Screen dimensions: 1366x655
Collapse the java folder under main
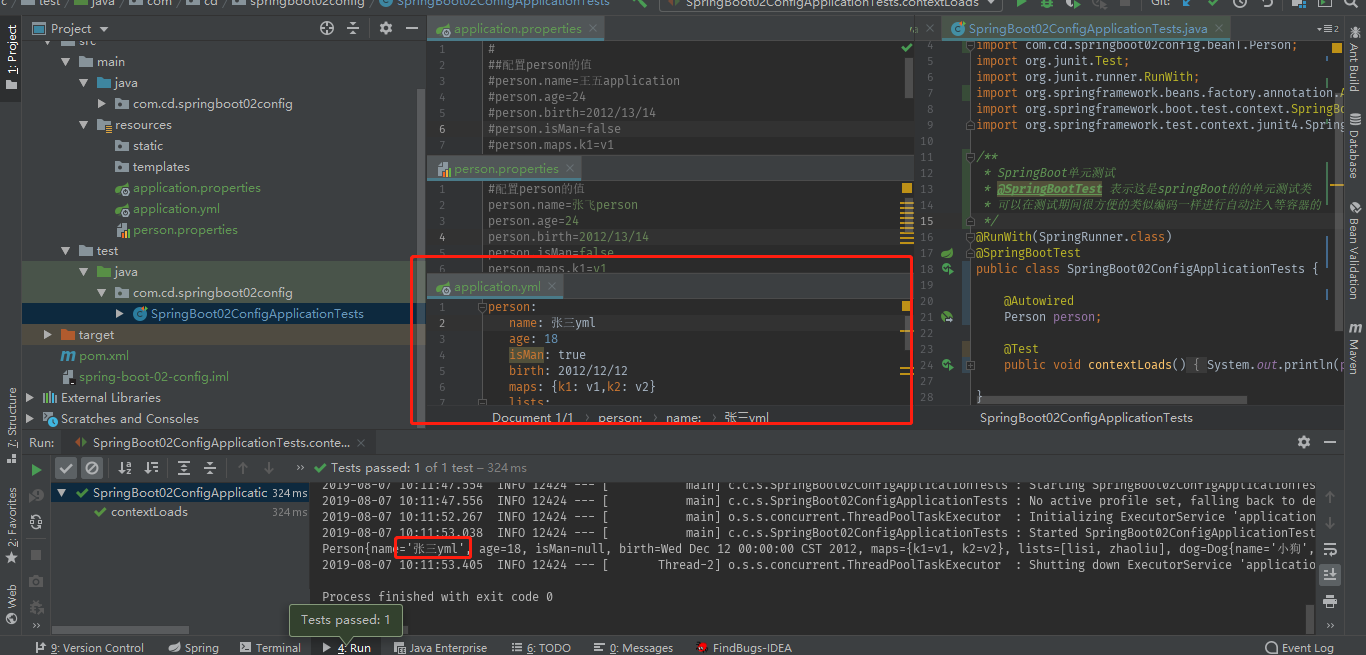84,83
